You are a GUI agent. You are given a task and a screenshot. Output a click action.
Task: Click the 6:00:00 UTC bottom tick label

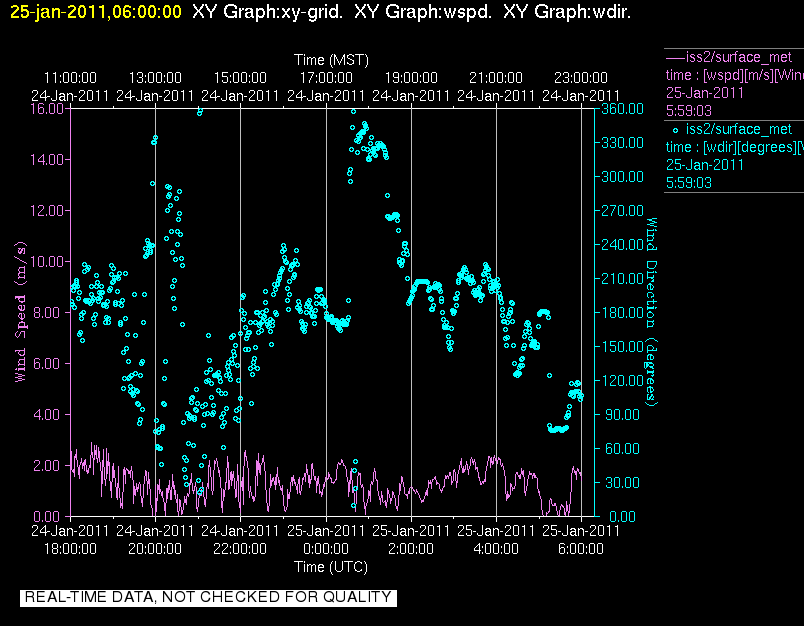click(580, 549)
